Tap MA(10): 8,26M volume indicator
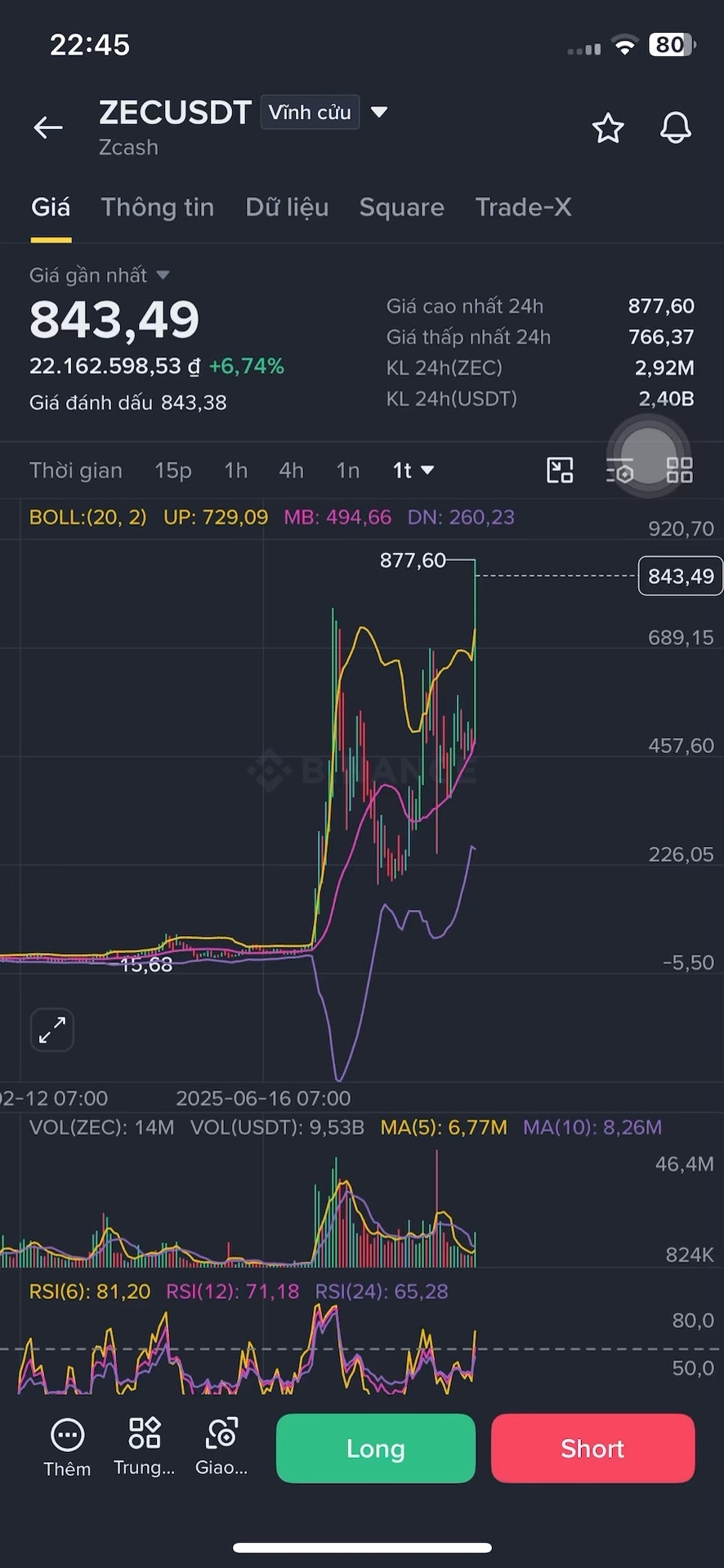 tap(592, 1128)
